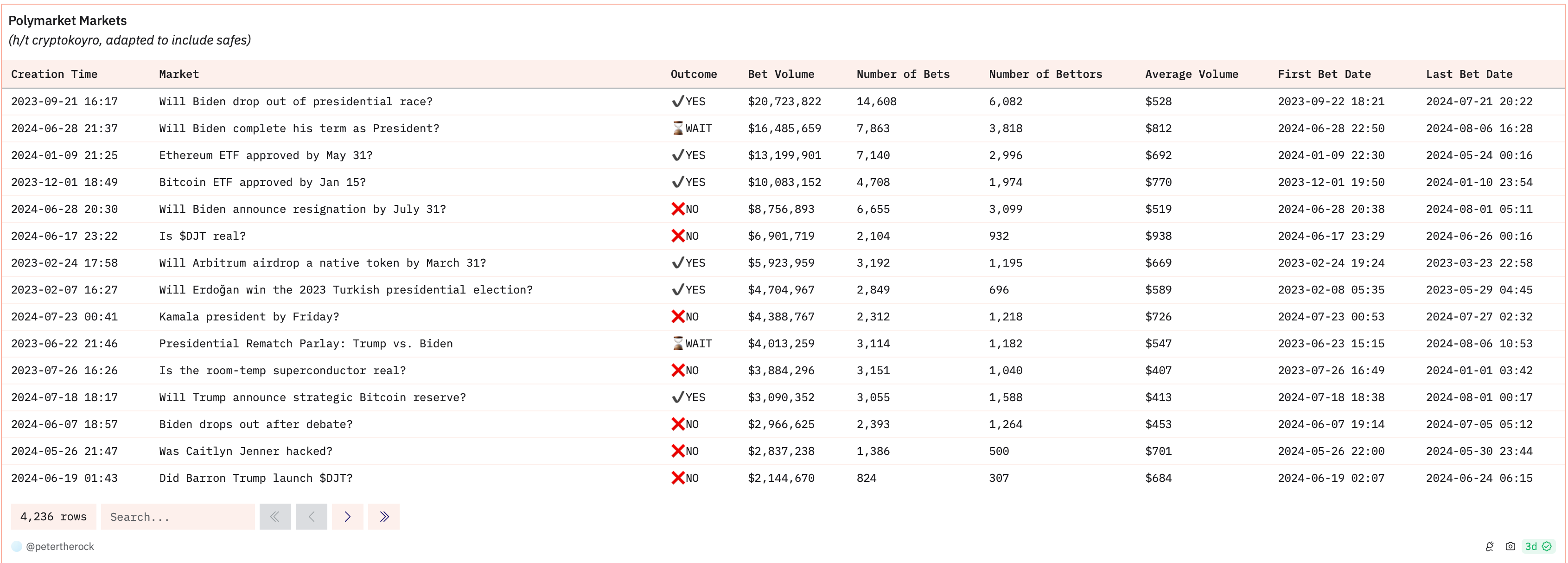The width and height of the screenshot is (1568, 563).
Task: Click the @petertherock avatar circle
Action: pos(17,547)
